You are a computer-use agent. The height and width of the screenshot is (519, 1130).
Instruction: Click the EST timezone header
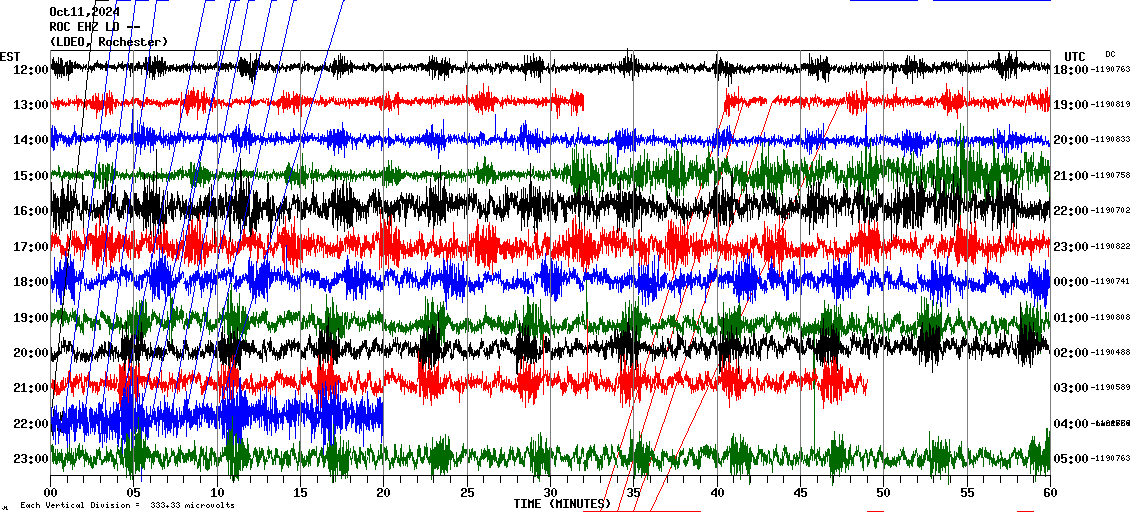[10, 56]
